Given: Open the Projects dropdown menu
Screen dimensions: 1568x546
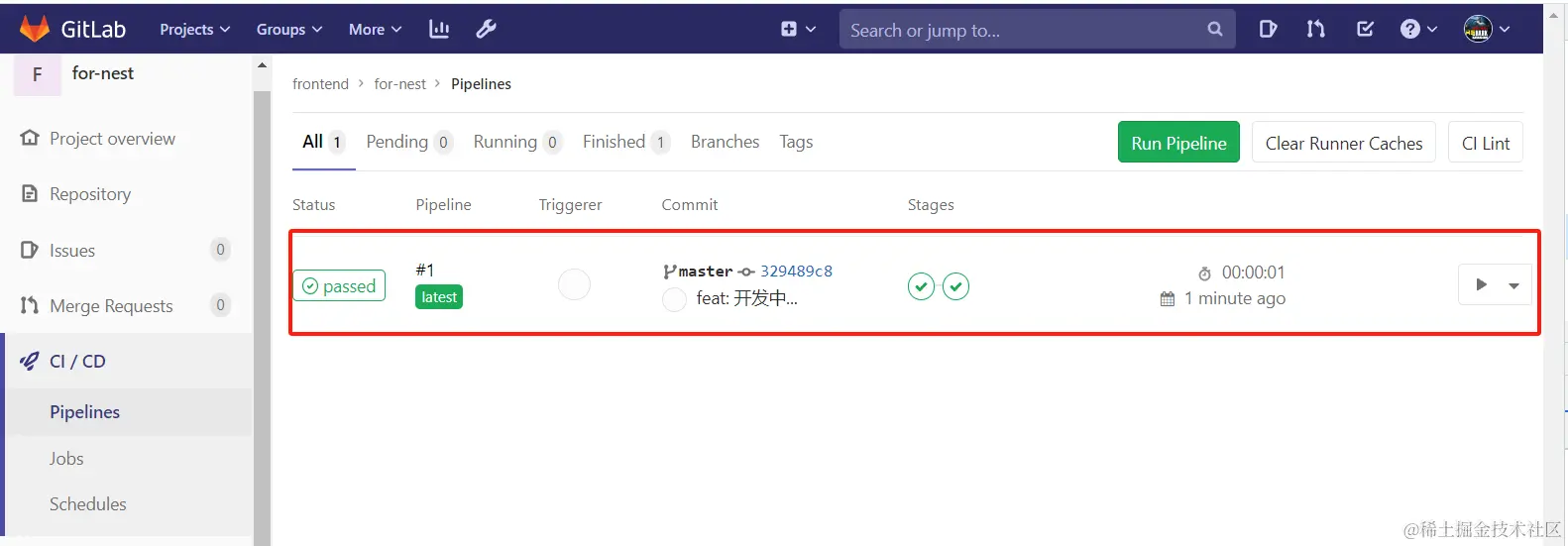Looking at the screenshot, I should 195,30.
